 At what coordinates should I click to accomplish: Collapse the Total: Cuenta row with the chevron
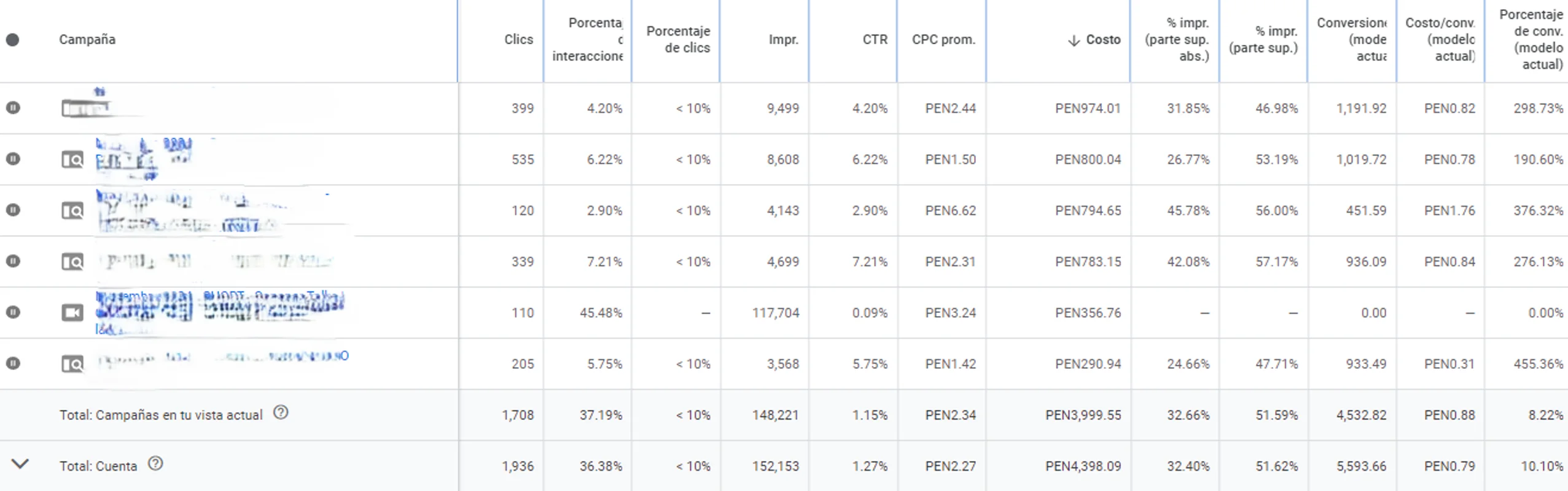pyautogui.click(x=22, y=465)
